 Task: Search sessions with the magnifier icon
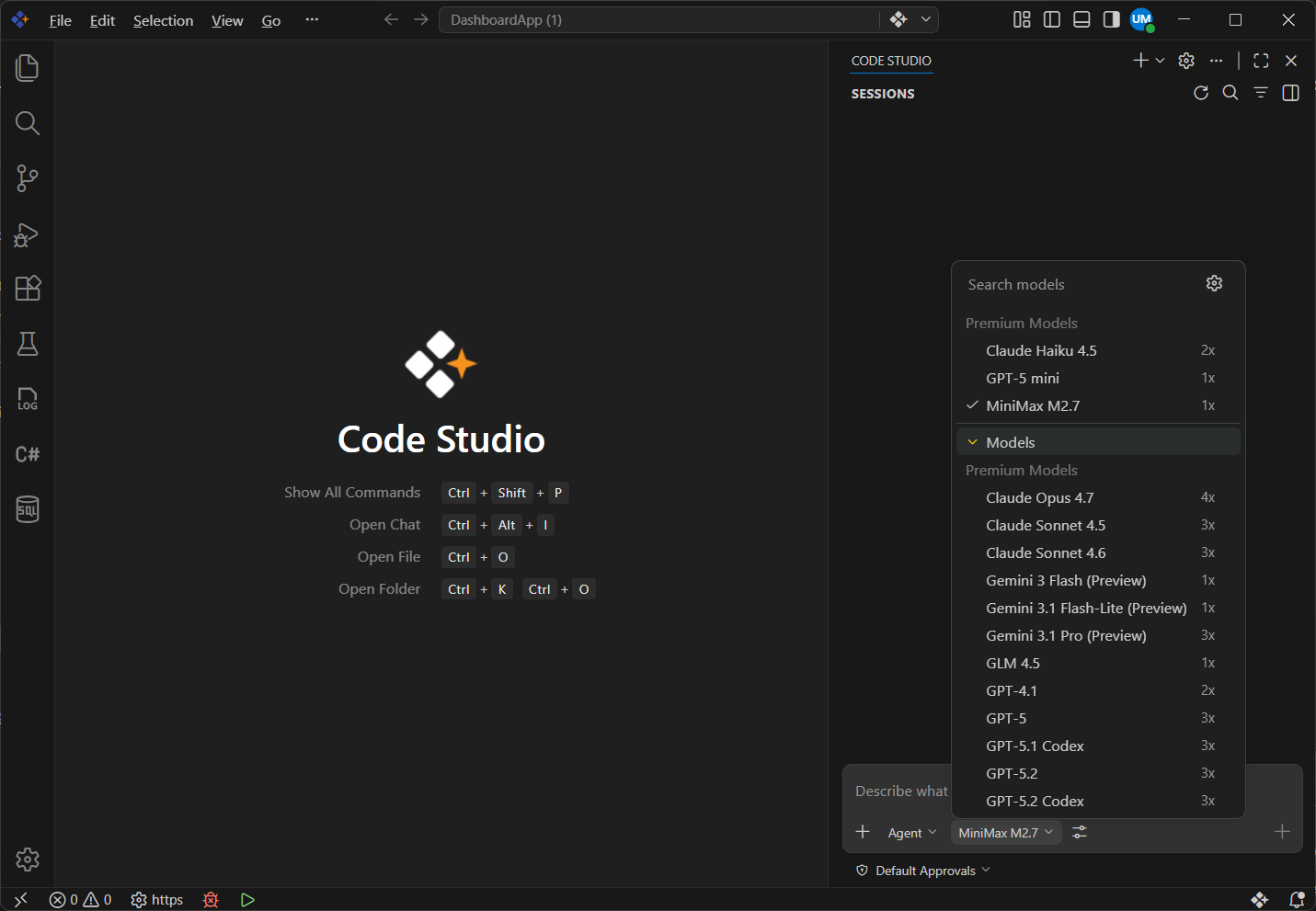(1230, 93)
